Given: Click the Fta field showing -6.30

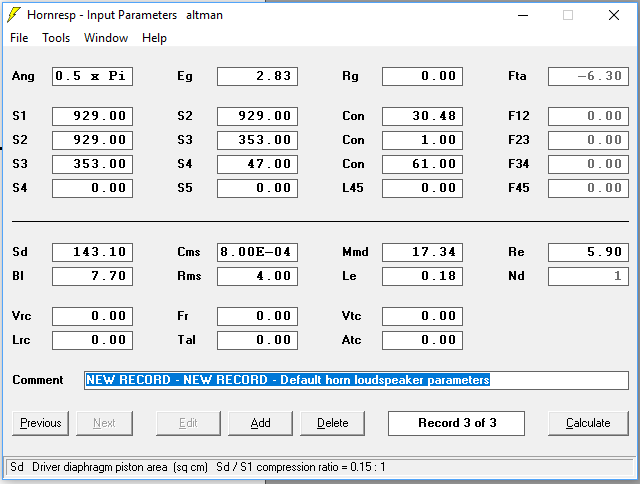Looking at the screenshot, I should (588, 76).
